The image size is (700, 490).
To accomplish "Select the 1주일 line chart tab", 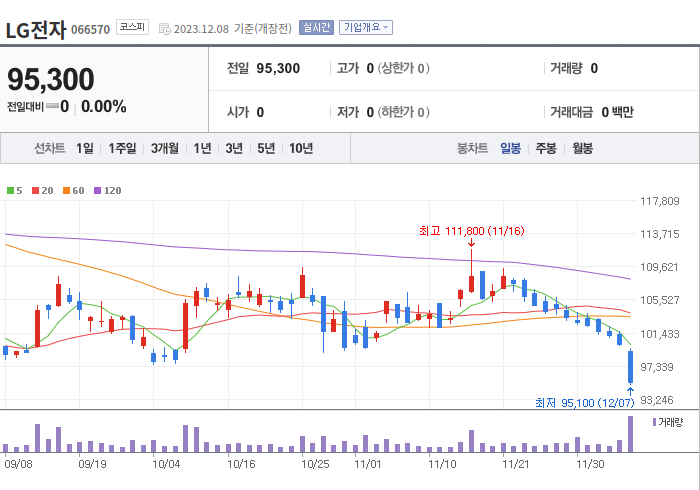I will click(x=122, y=148).
